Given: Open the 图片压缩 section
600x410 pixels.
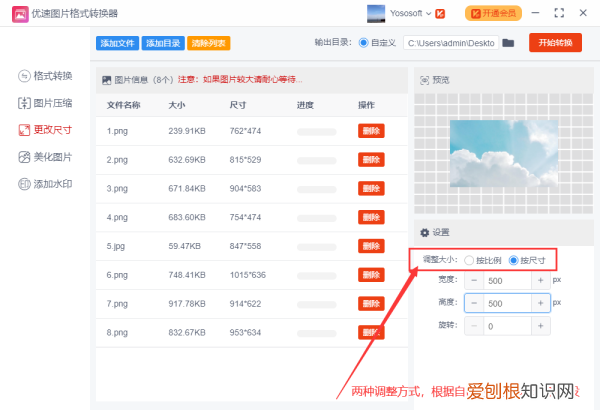Looking at the screenshot, I should [45, 103].
